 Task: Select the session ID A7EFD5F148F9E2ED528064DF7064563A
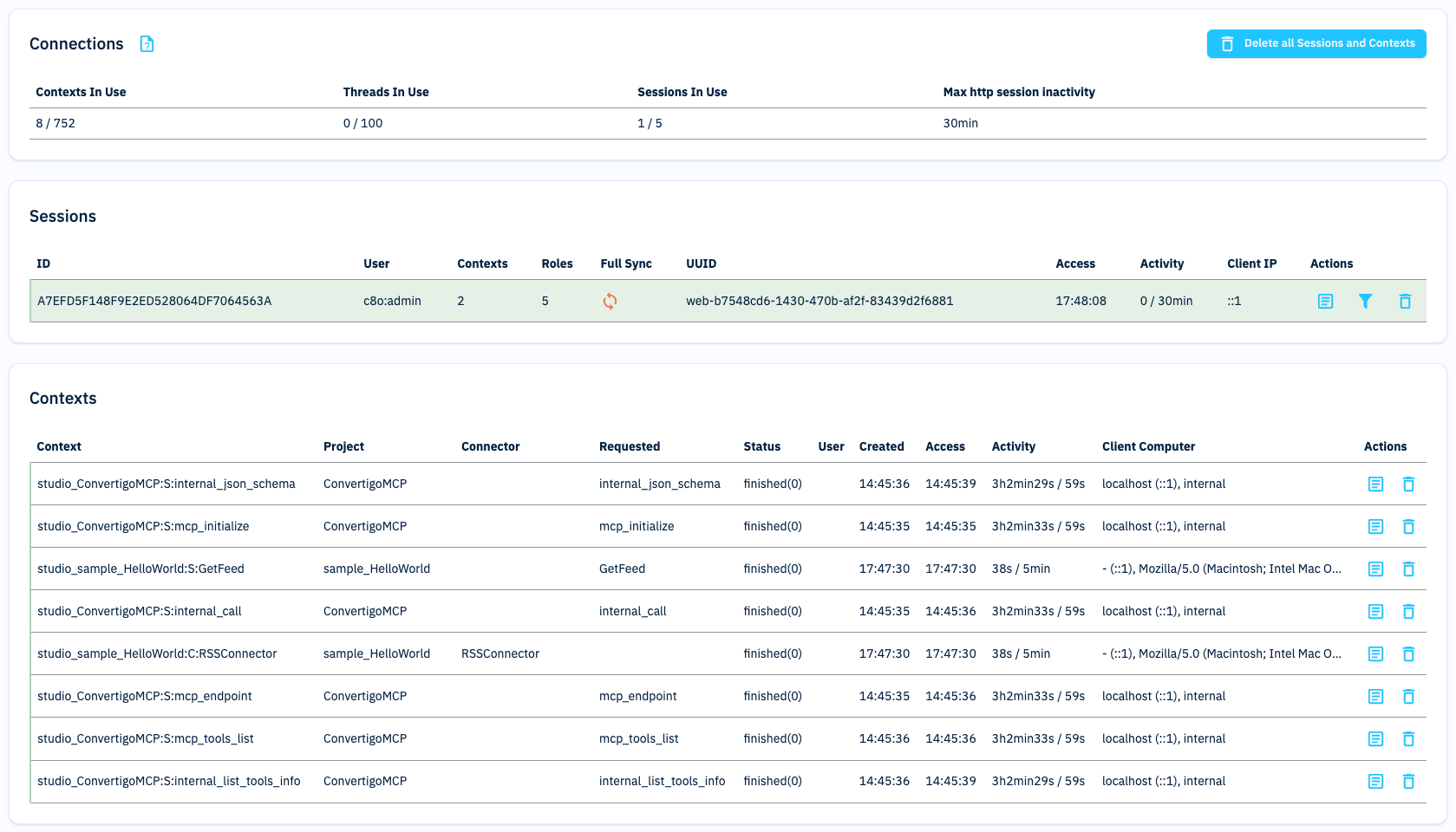(154, 302)
